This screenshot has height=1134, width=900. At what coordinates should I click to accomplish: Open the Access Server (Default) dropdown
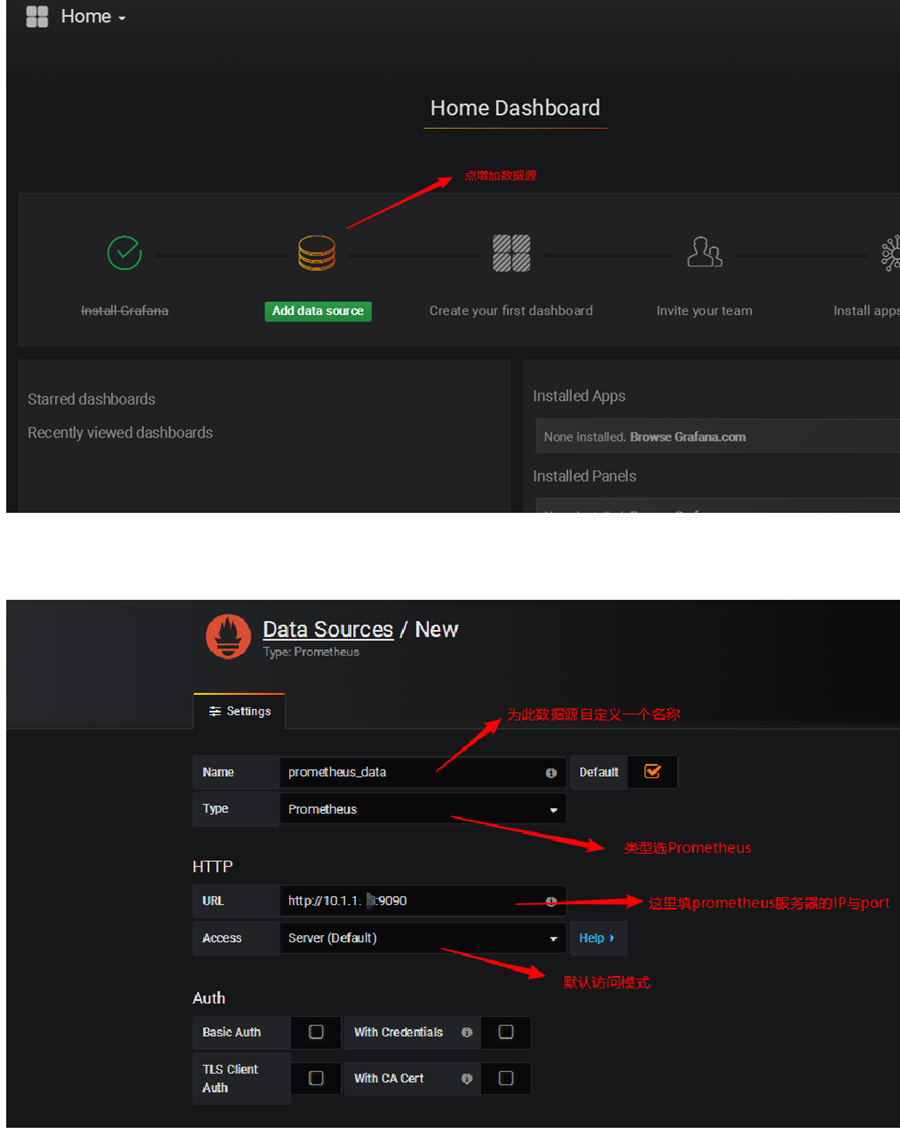[423, 938]
